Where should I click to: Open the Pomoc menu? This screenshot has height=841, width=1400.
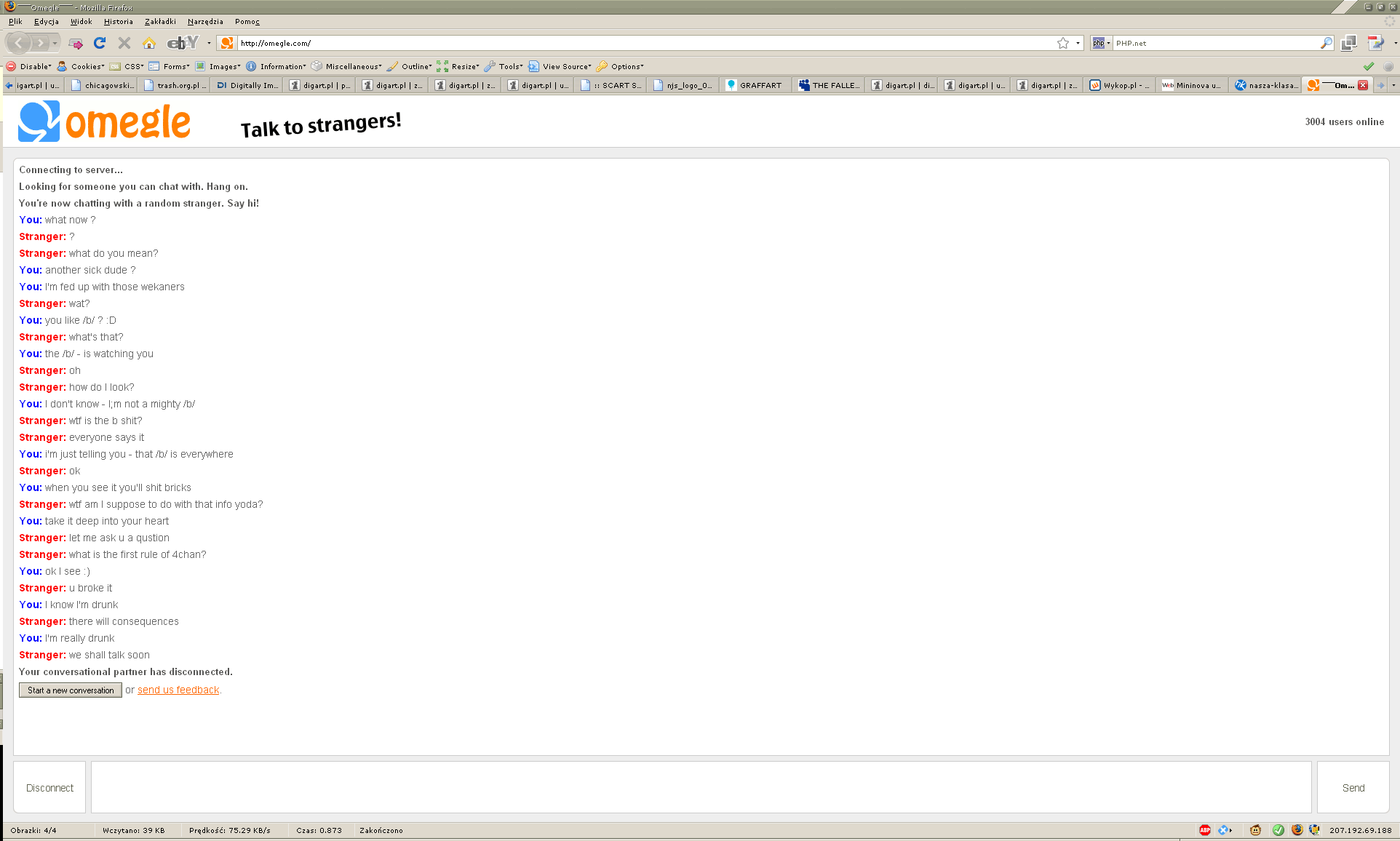tap(247, 22)
